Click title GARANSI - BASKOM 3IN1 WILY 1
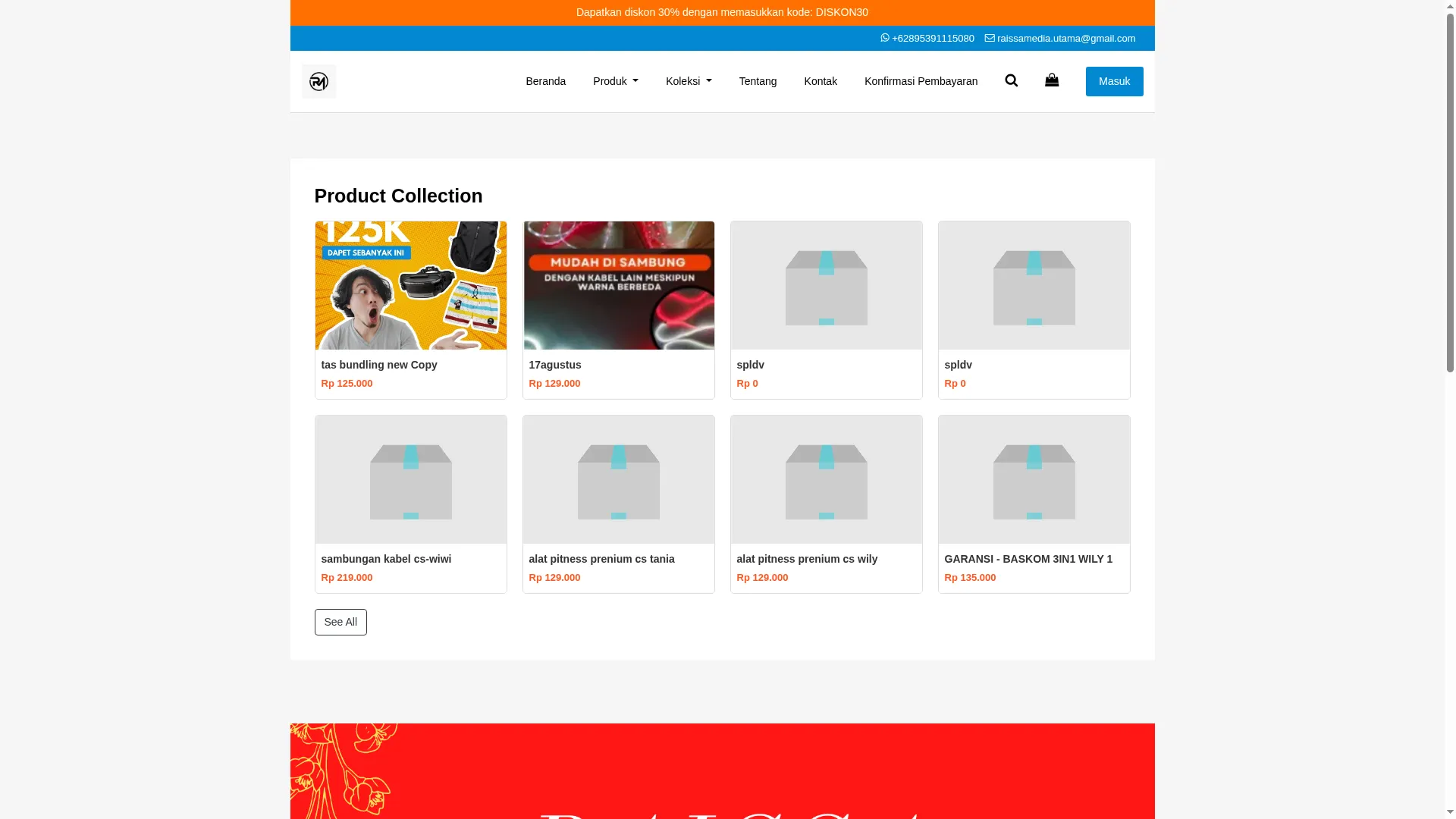Screen dimensions: 1456x819 click(1028, 559)
